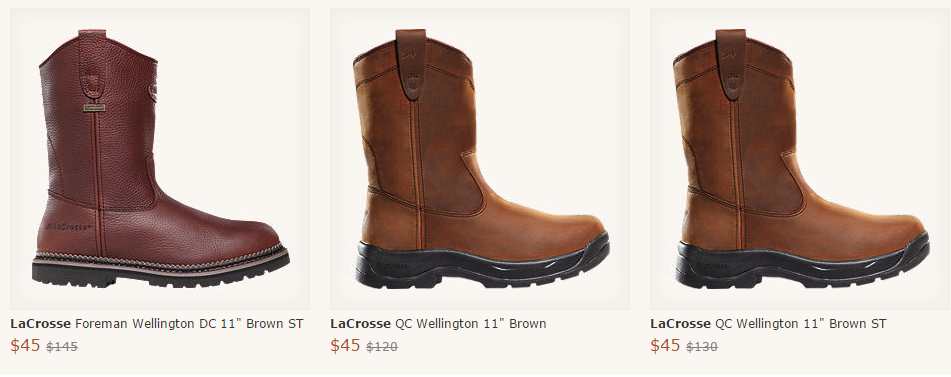Click the struck-through $130 original price
Viewport: 951px width, 377px height.
pos(702,347)
